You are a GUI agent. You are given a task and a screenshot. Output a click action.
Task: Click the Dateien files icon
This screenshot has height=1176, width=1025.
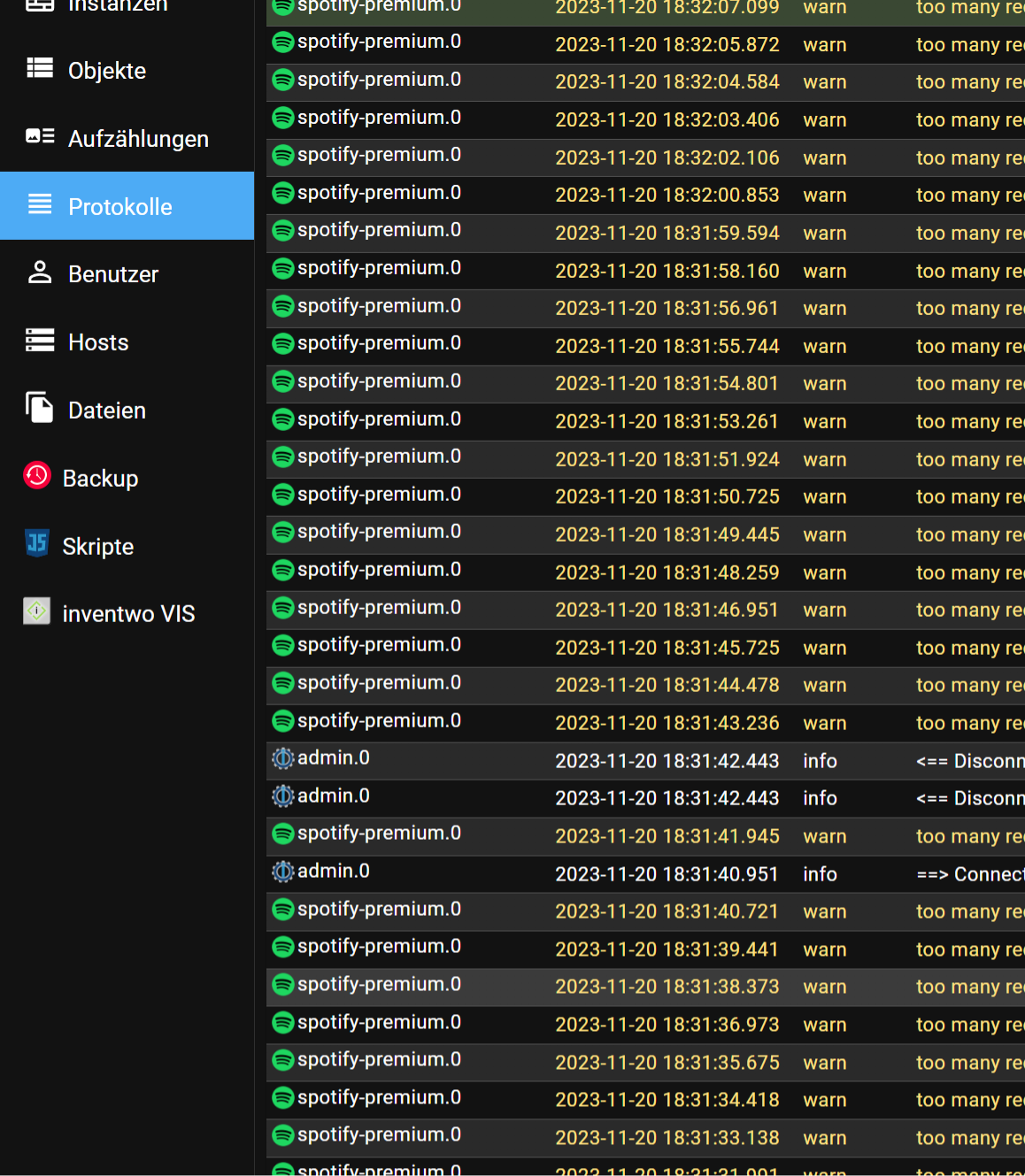[40, 407]
